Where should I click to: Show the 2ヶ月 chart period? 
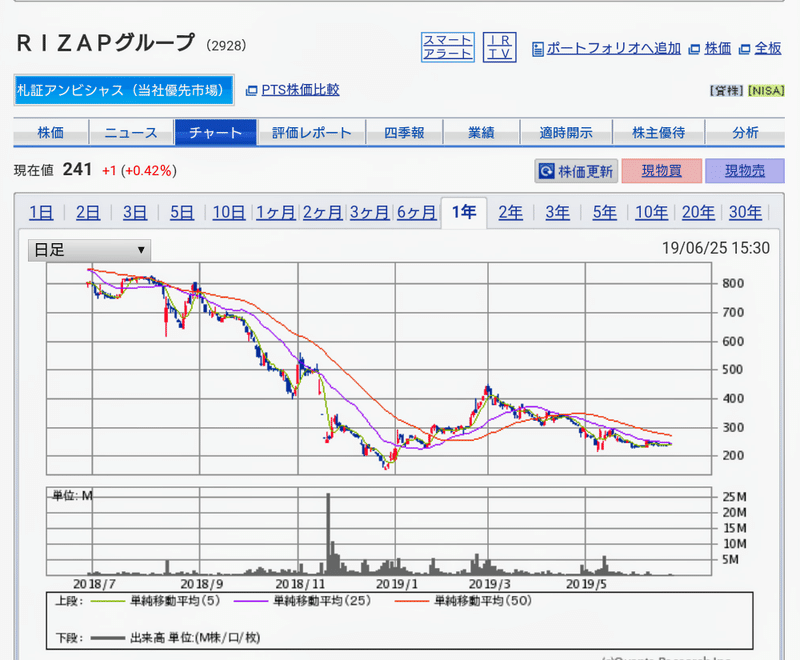point(322,212)
